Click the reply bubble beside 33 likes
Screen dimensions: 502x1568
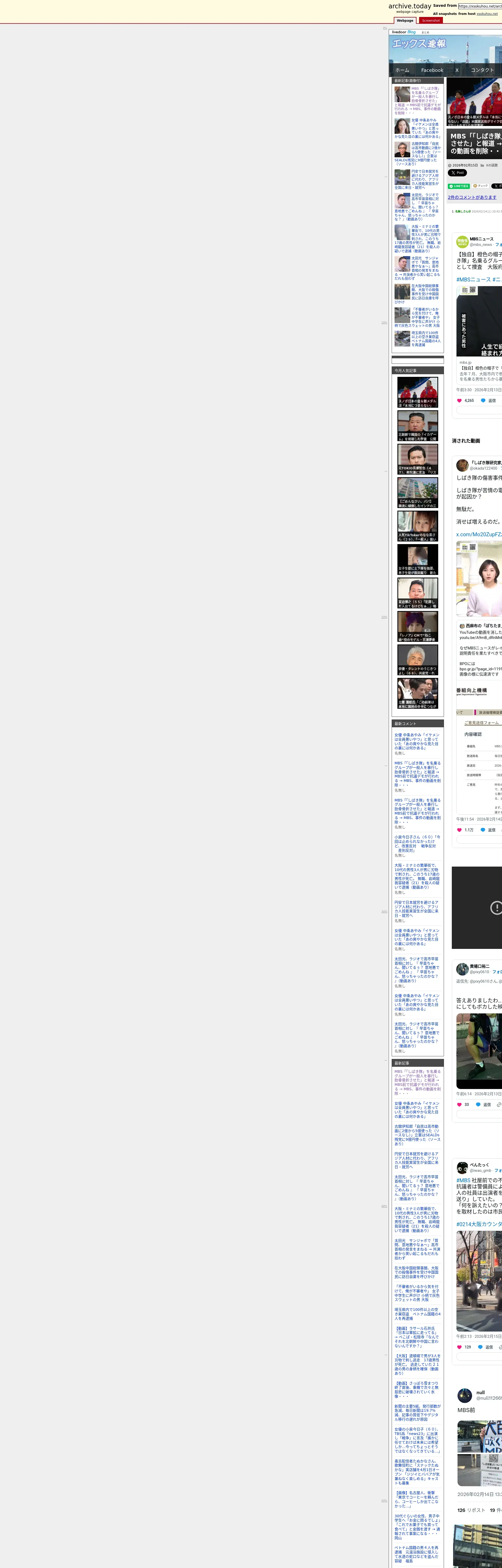click(x=478, y=1104)
